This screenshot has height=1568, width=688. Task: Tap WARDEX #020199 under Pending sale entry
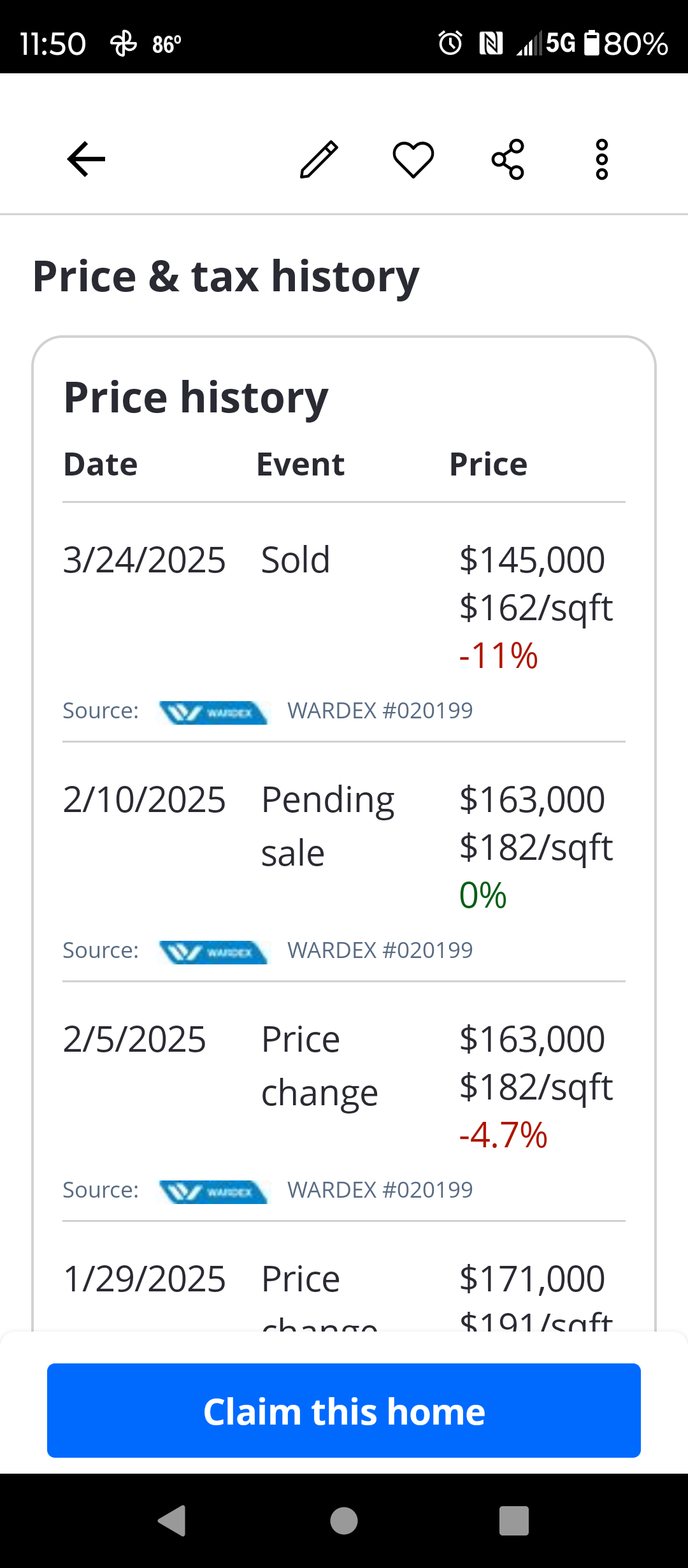point(380,950)
